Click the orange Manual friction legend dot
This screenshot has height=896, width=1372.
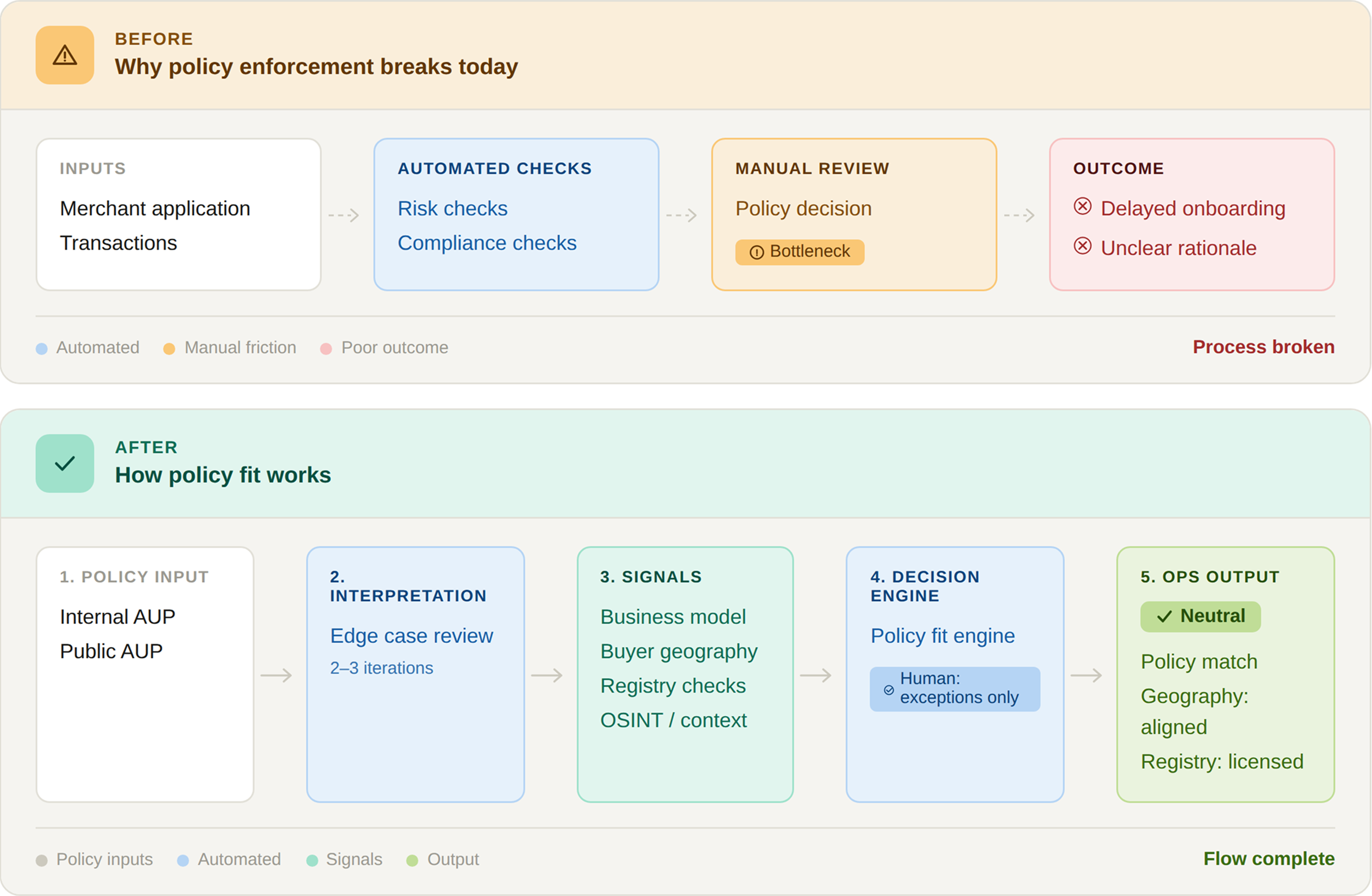(x=169, y=348)
